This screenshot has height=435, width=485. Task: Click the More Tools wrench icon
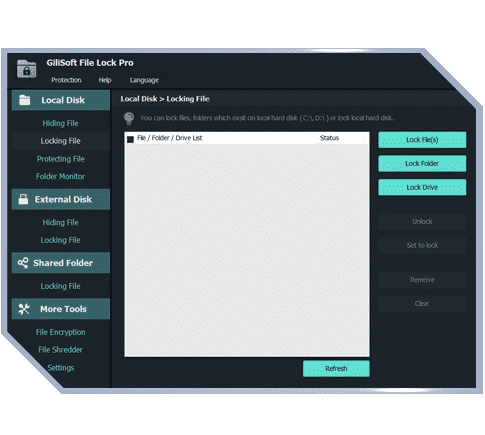[24, 309]
